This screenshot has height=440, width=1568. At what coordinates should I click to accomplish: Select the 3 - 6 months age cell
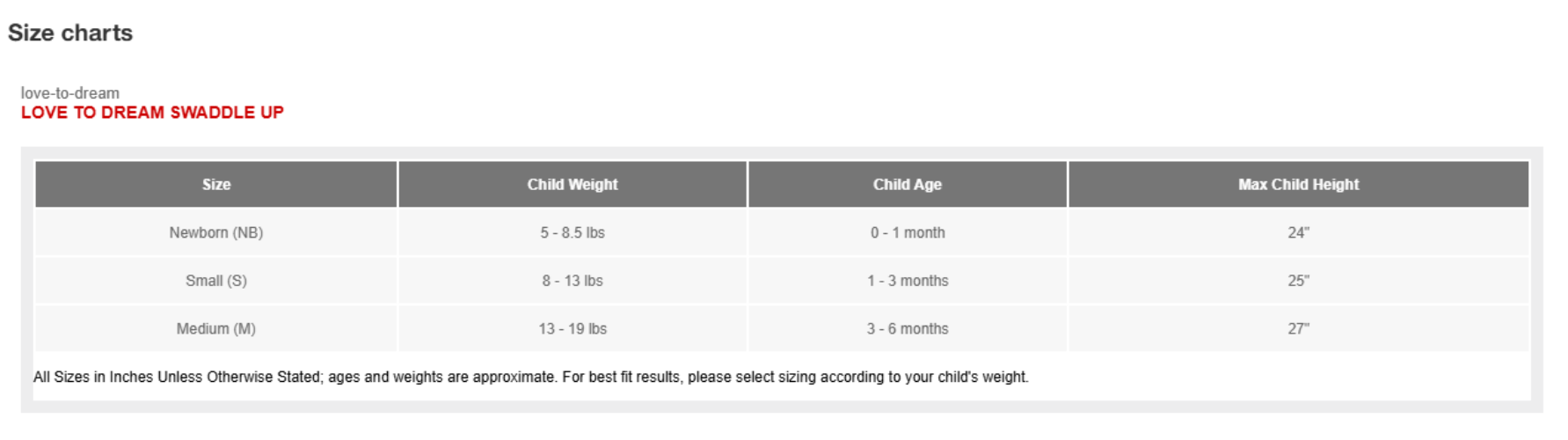click(x=908, y=329)
